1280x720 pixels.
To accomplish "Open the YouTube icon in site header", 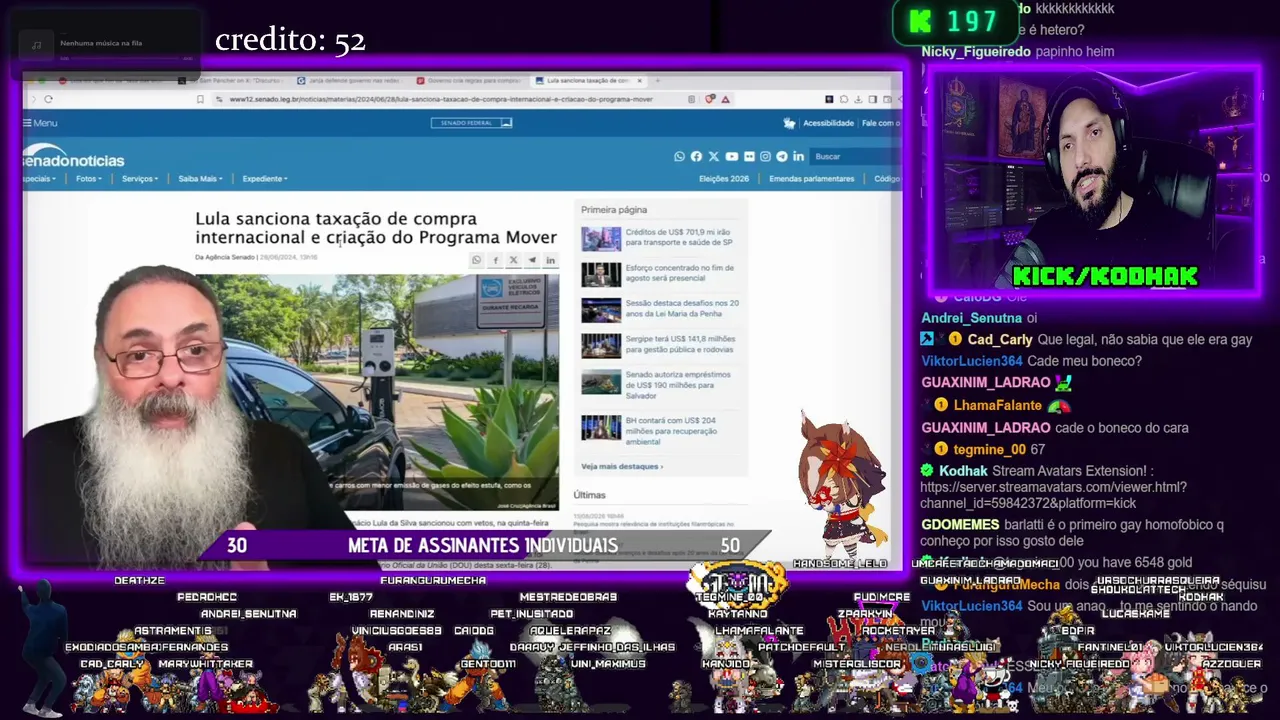I will pyautogui.click(x=731, y=156).
